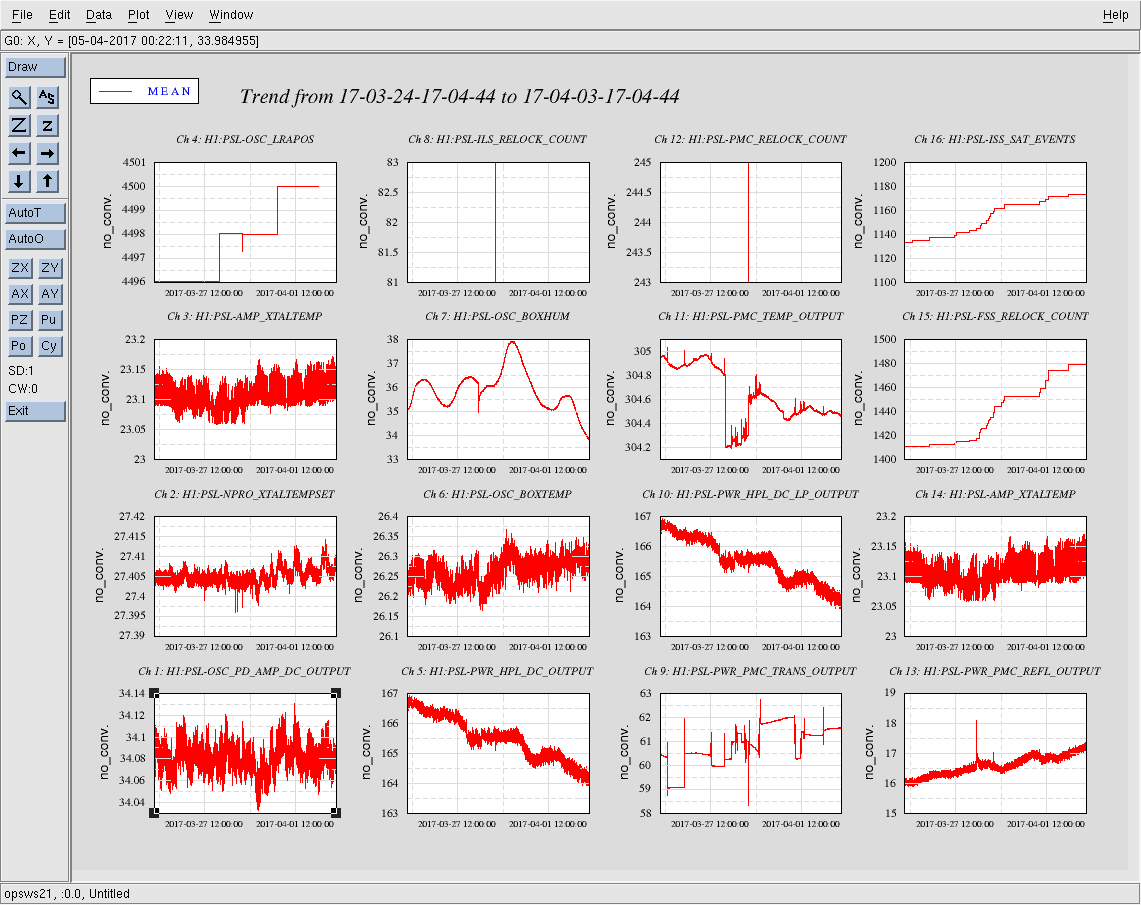Select the H1:PSL-PMC_TEMP_OUTPUT plot
The height and width of the screenshot is (905, 1141).
(x=751, y=399)
